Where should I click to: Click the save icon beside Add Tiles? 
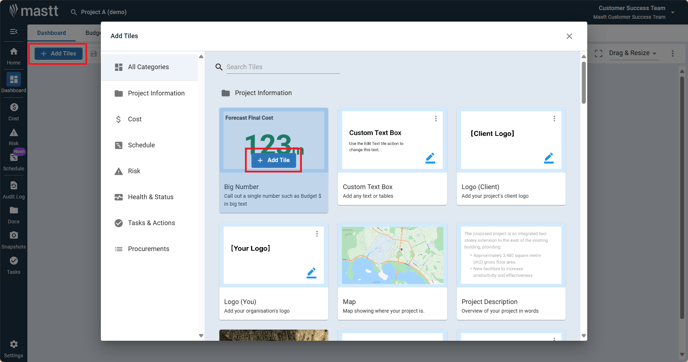tap(93, 54)
